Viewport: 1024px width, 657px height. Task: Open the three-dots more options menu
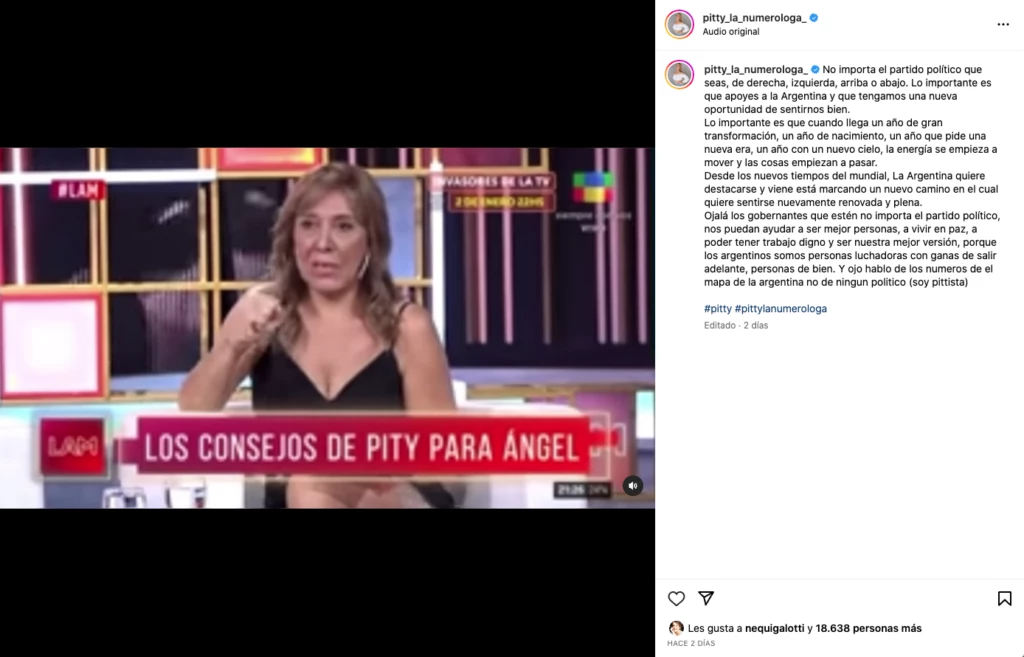[1003, 24]
